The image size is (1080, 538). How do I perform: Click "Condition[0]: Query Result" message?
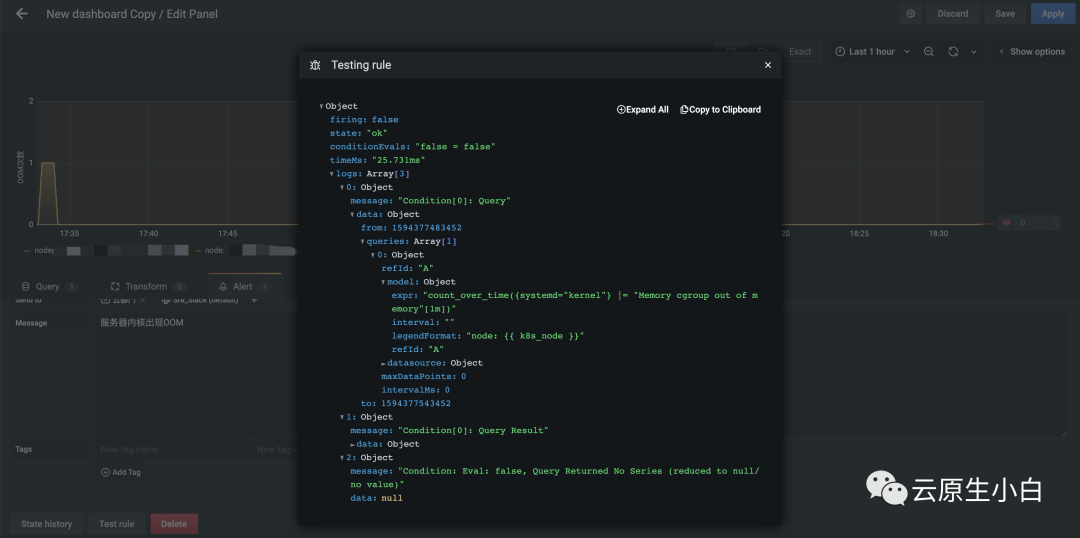[x=473, y=431]
